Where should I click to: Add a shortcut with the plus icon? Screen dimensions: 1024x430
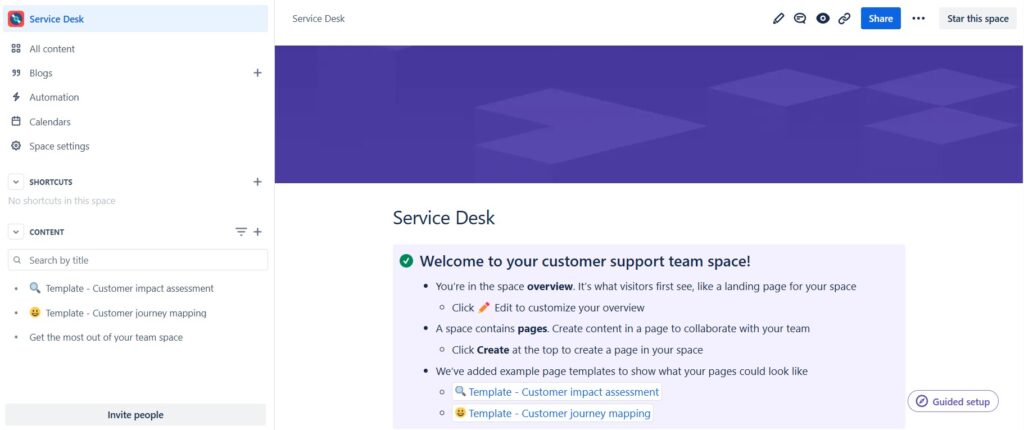[x=257, y=182]
